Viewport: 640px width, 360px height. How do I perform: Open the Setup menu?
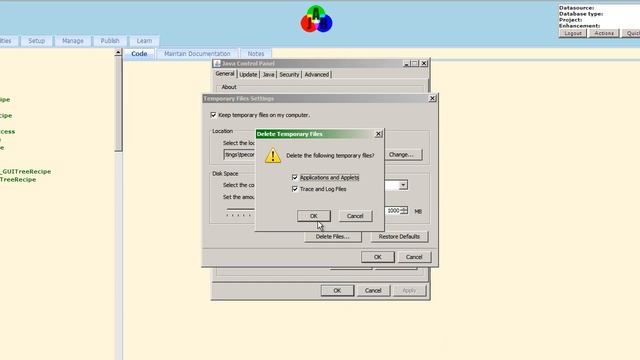[x=36, y=41]
